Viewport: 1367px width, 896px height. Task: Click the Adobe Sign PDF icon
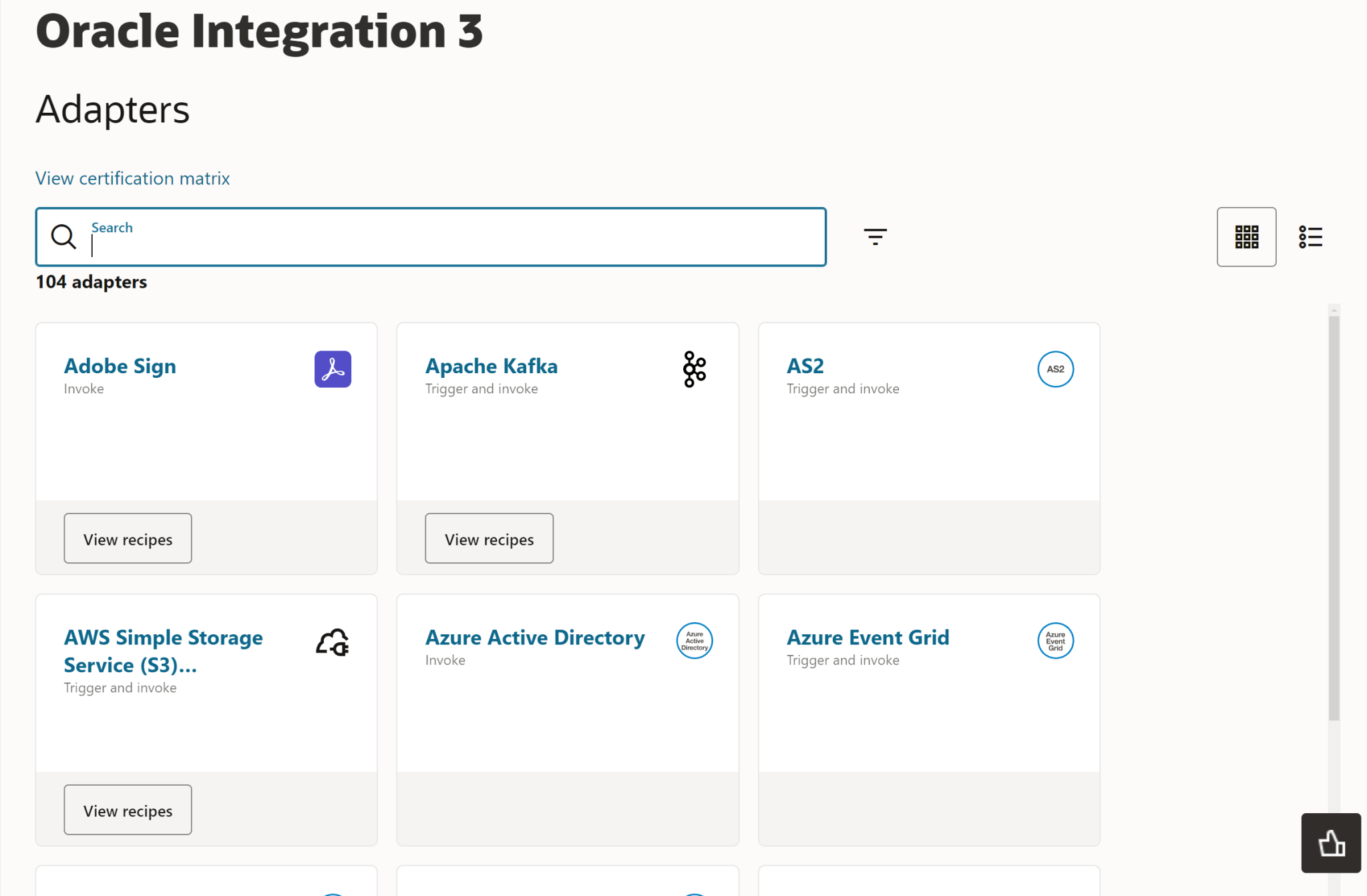pyautogui.click(x=333, y=369)
